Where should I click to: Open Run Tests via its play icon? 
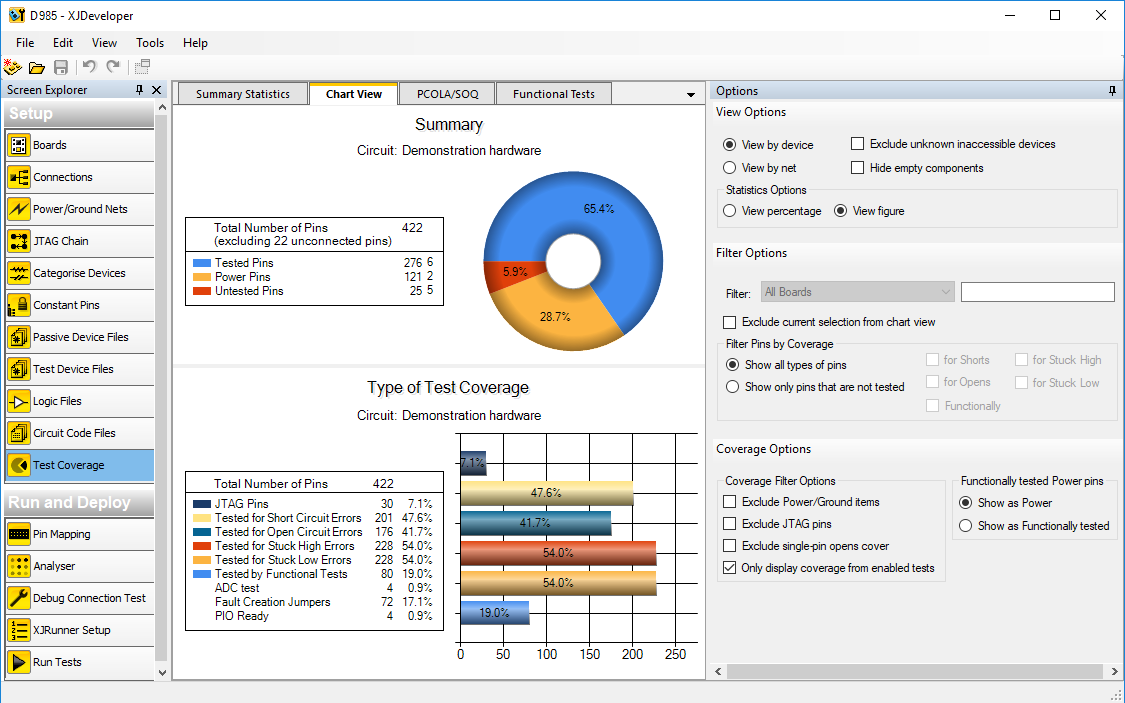[18, 662]
